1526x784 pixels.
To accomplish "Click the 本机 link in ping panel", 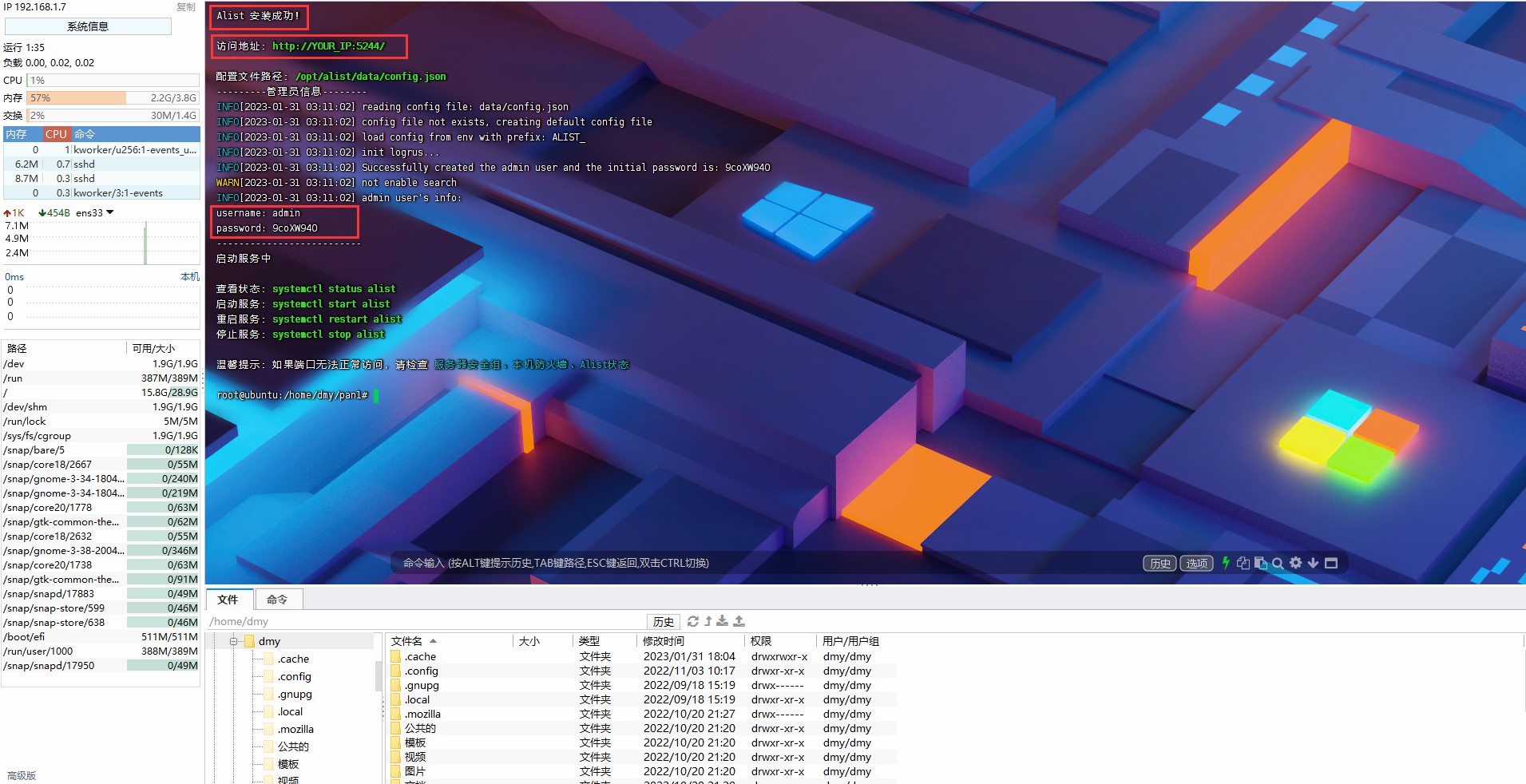I will pos(190,276).
